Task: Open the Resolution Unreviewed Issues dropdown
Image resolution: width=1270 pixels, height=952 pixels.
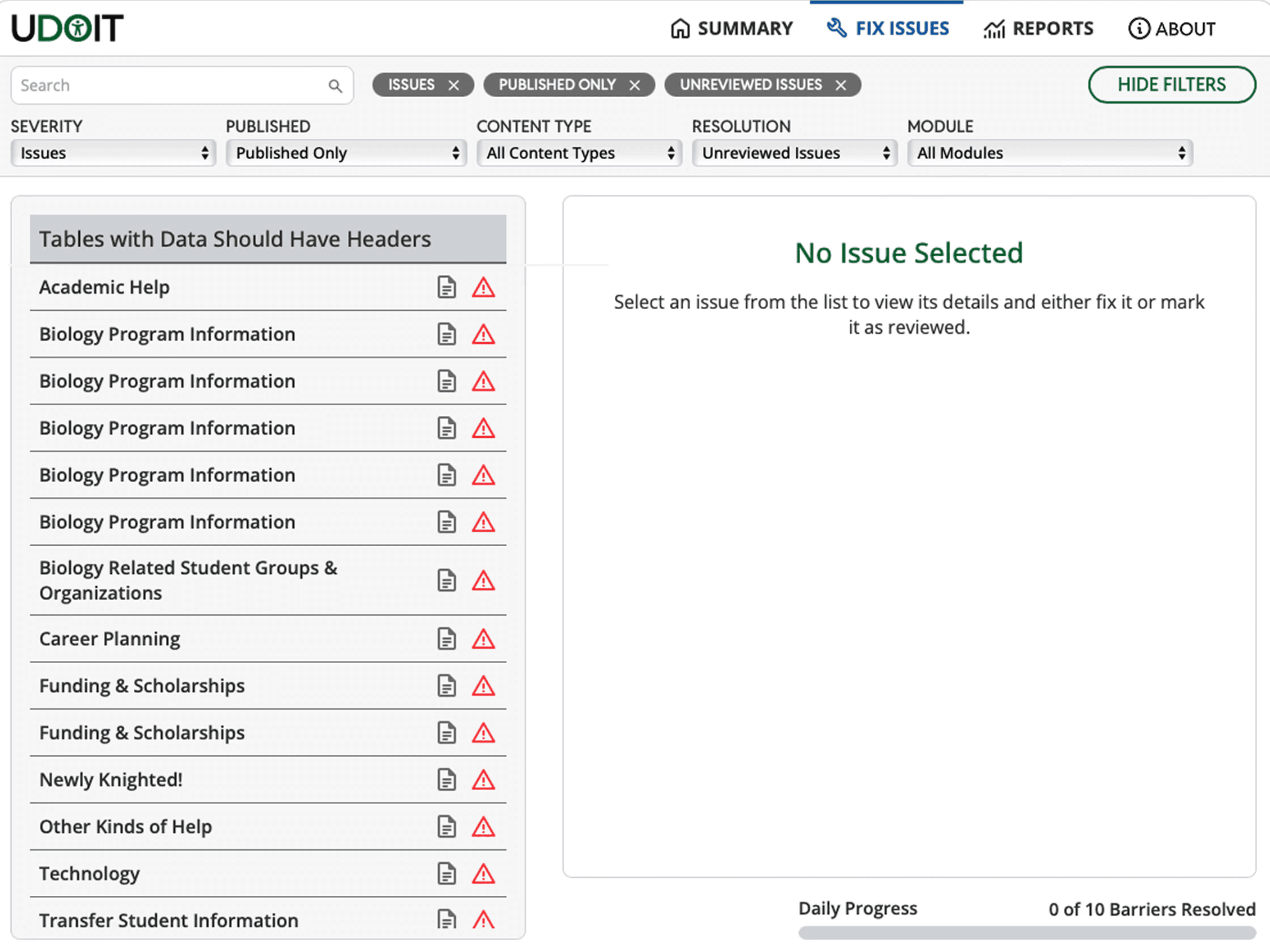Action: pyautogui.click(x=794, y=153)
